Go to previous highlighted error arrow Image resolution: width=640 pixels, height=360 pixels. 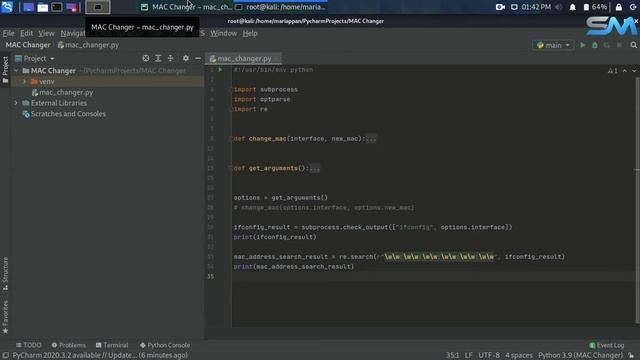coord(624,71)
